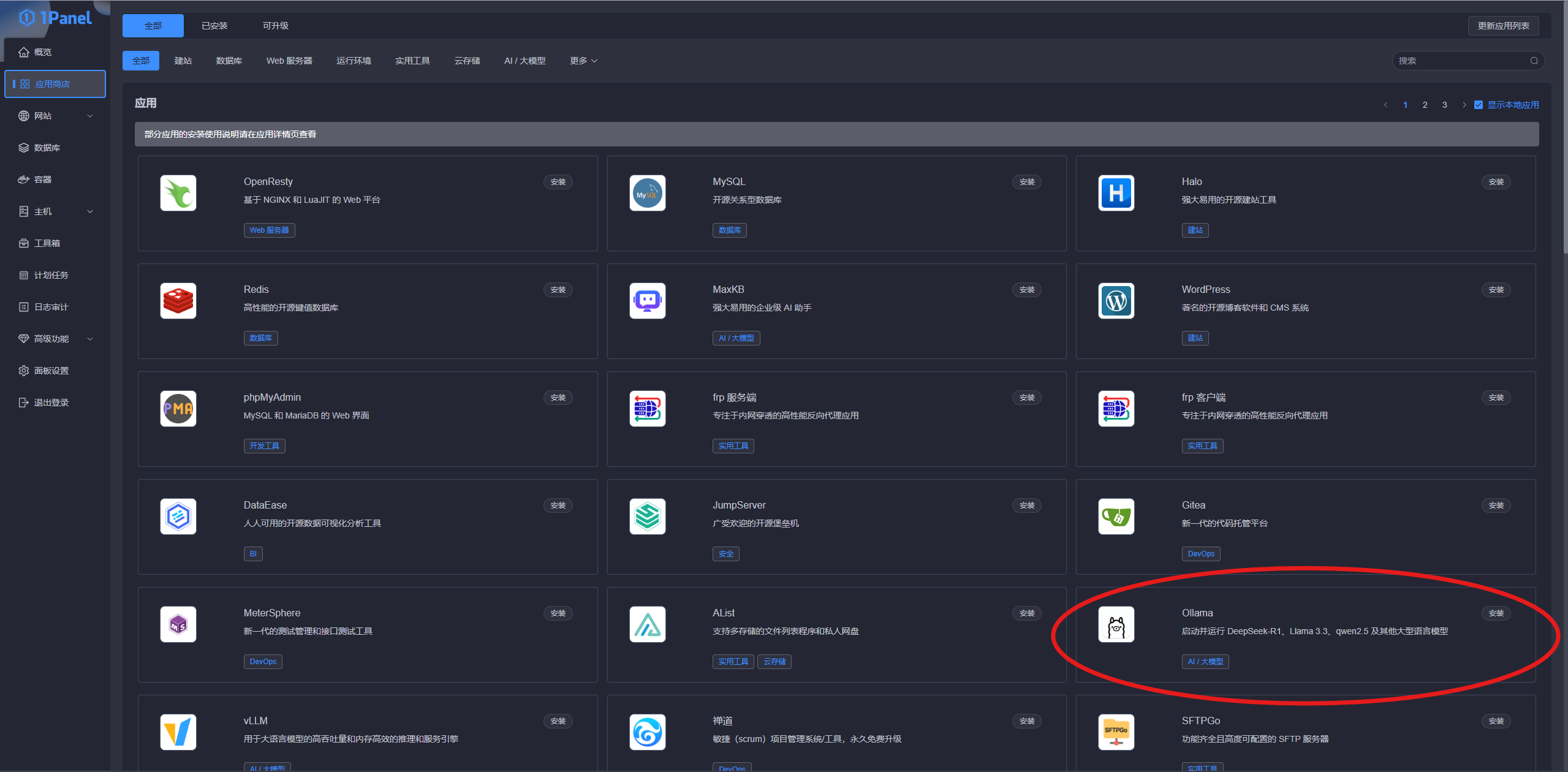Click the 更新应用列表 button
The height and width of the screenshot is (772, 1568).
(x=1503, y=26)
